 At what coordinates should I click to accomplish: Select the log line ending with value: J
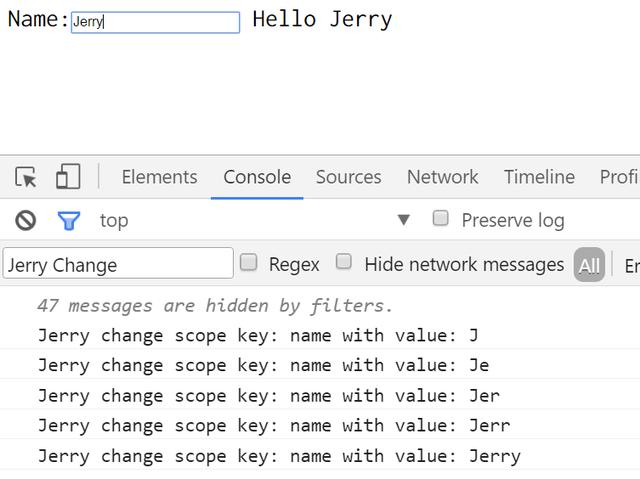point(258,336)
